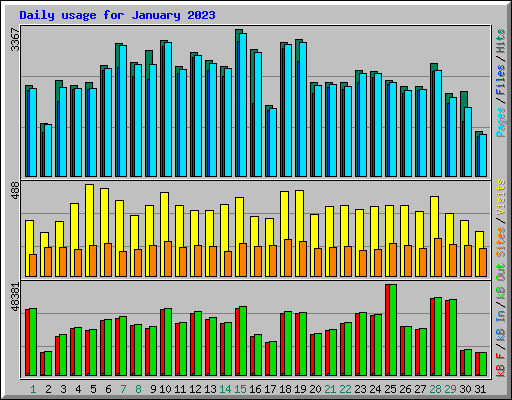Click the cyan pages bar for day 15
512x400 pixels.
click(x=243, y=105)
